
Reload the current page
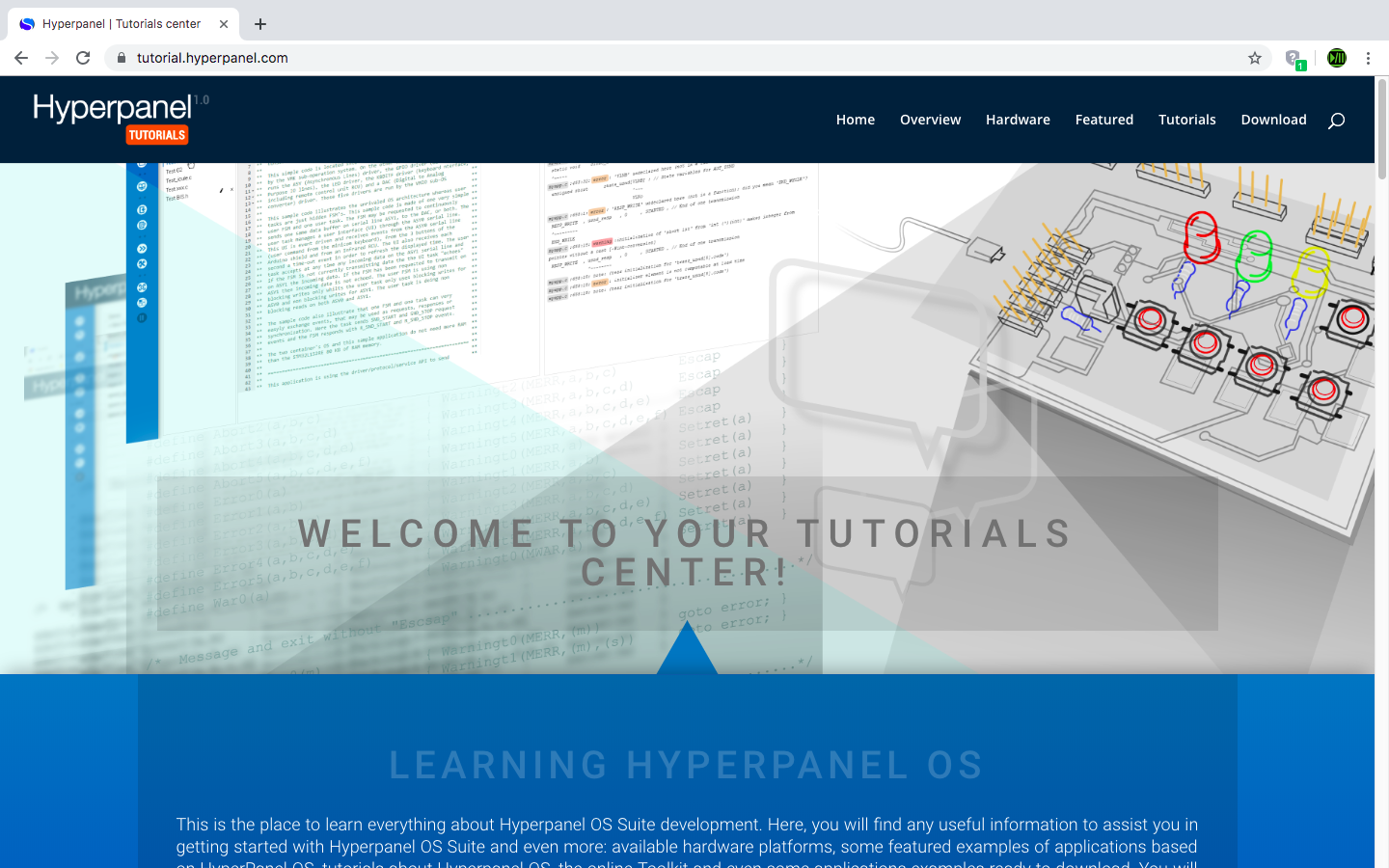pyautogui.click(x=83, y=58)
